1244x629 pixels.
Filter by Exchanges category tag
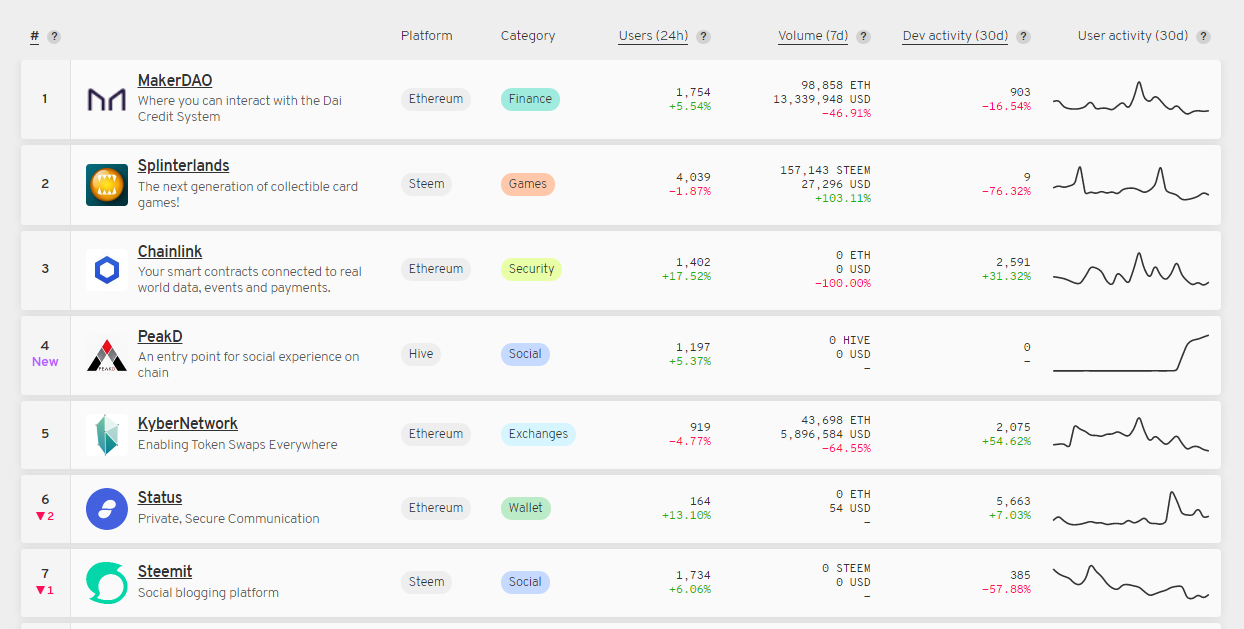(538, 434)
